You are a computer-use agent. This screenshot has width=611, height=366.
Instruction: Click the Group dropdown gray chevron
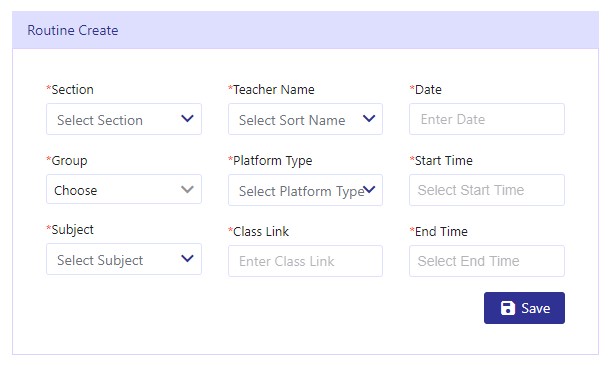pyautogui.click(x=187, y=189)
